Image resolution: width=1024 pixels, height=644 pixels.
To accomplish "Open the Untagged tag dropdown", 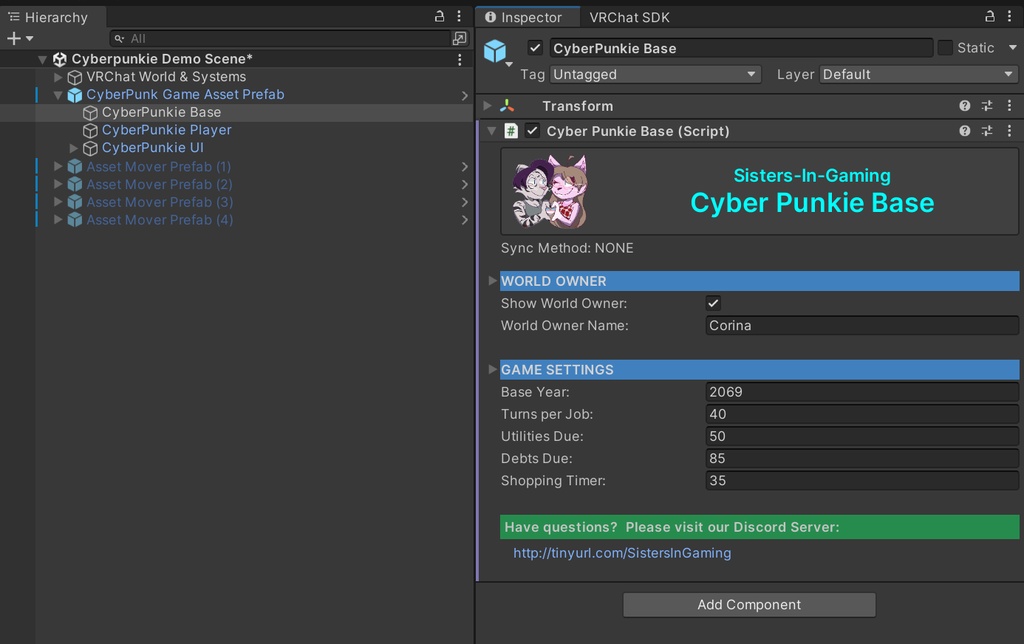I will 654,74.
